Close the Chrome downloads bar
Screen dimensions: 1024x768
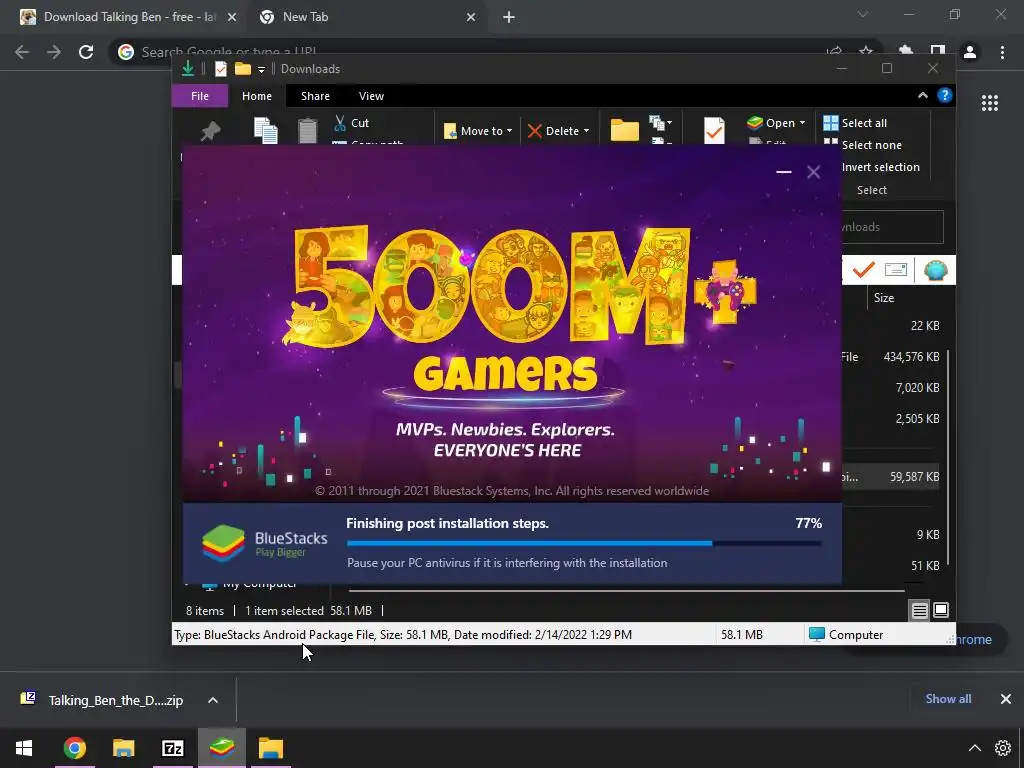(x=1006, y=699)
